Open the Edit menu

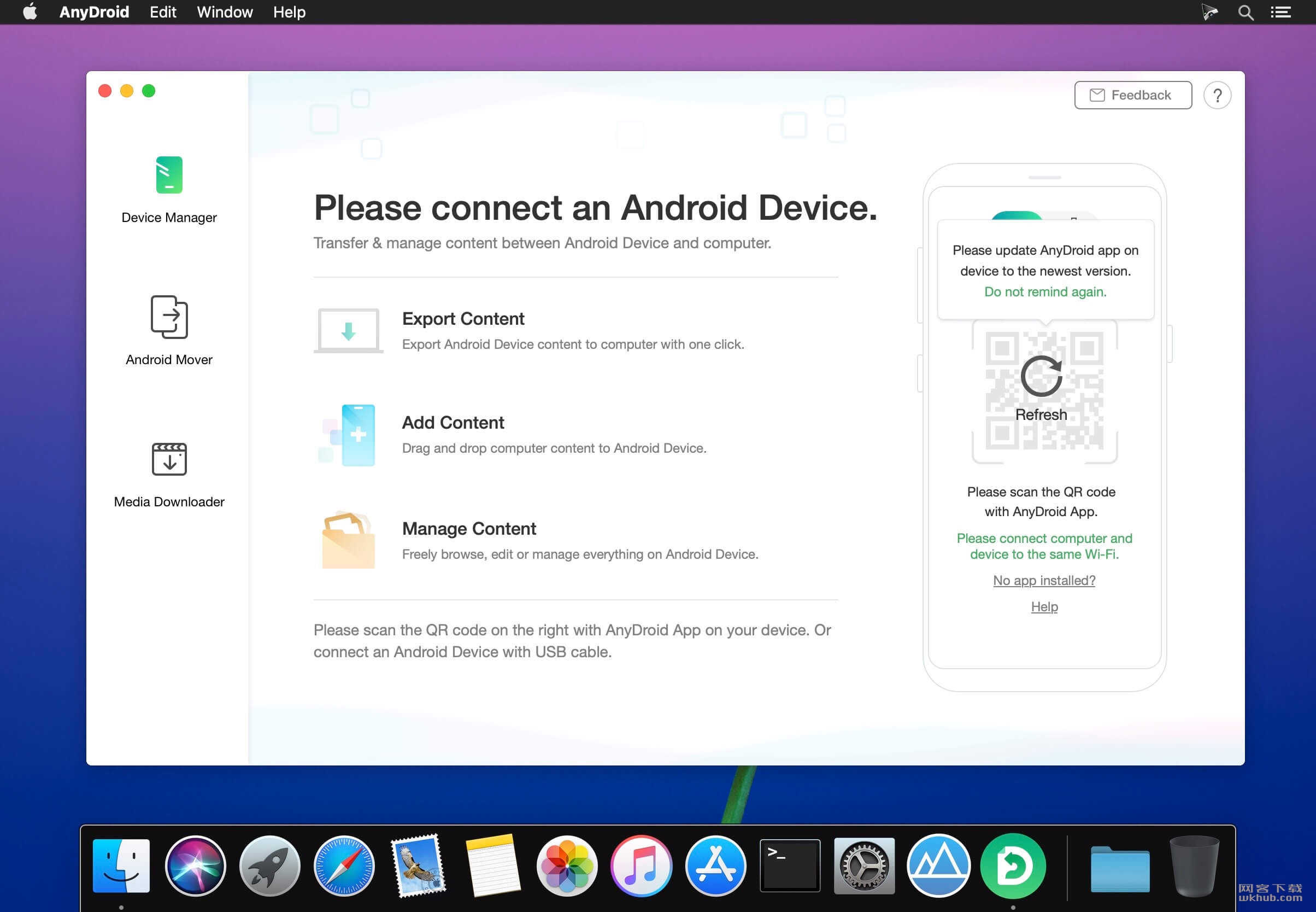[x=163, y=12]
